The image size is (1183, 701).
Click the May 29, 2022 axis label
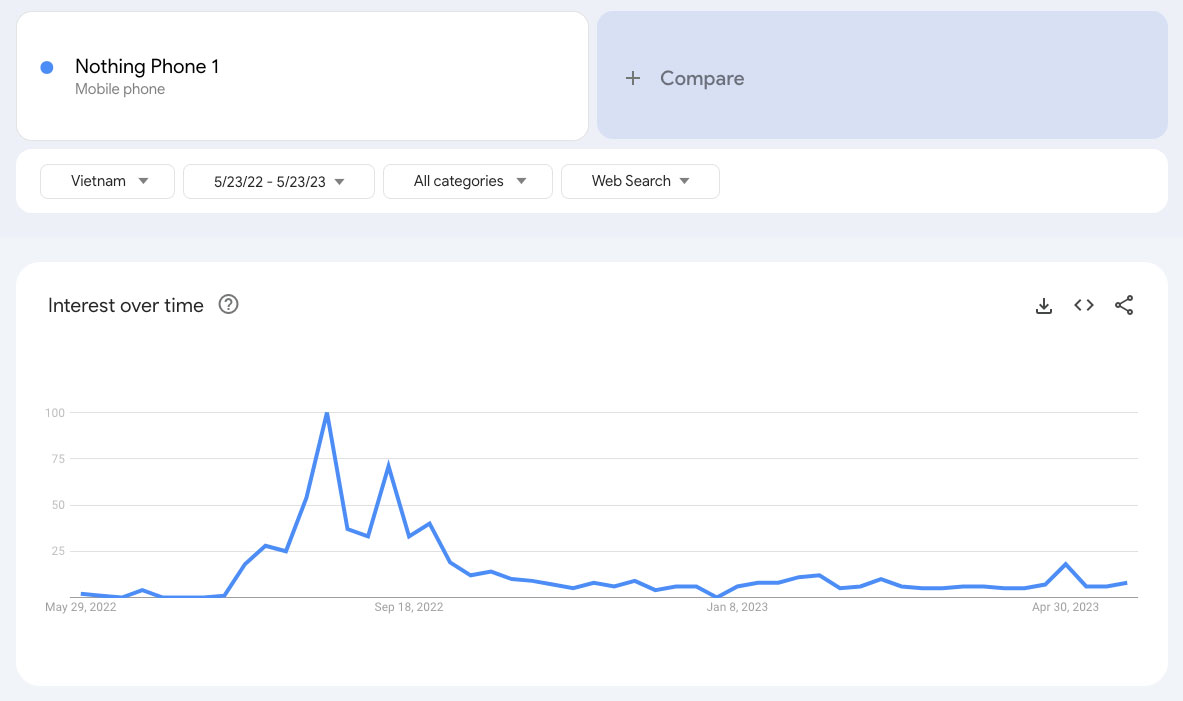(81, 607)
